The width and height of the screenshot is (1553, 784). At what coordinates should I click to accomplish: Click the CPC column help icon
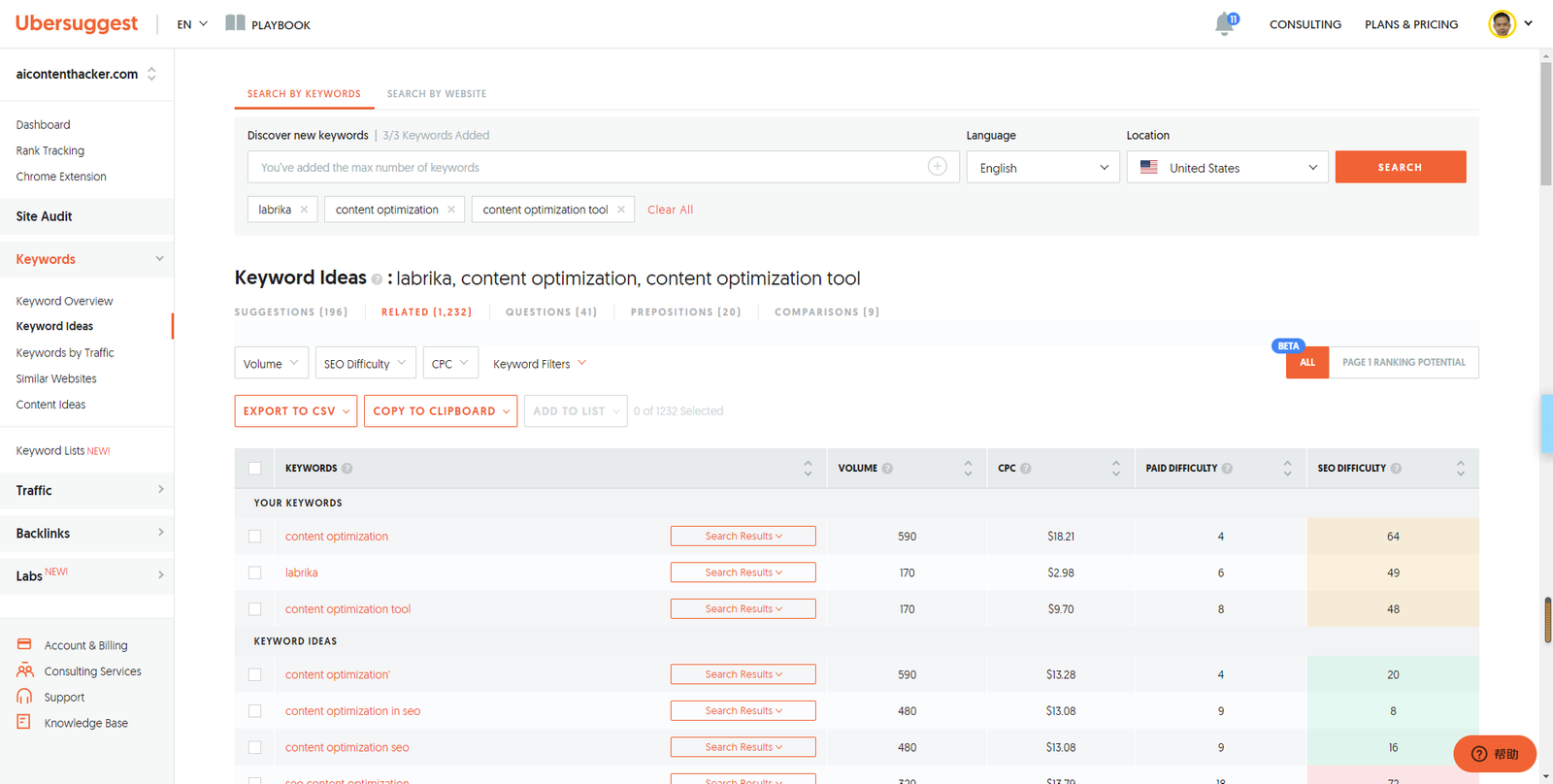coord(1026,469)
